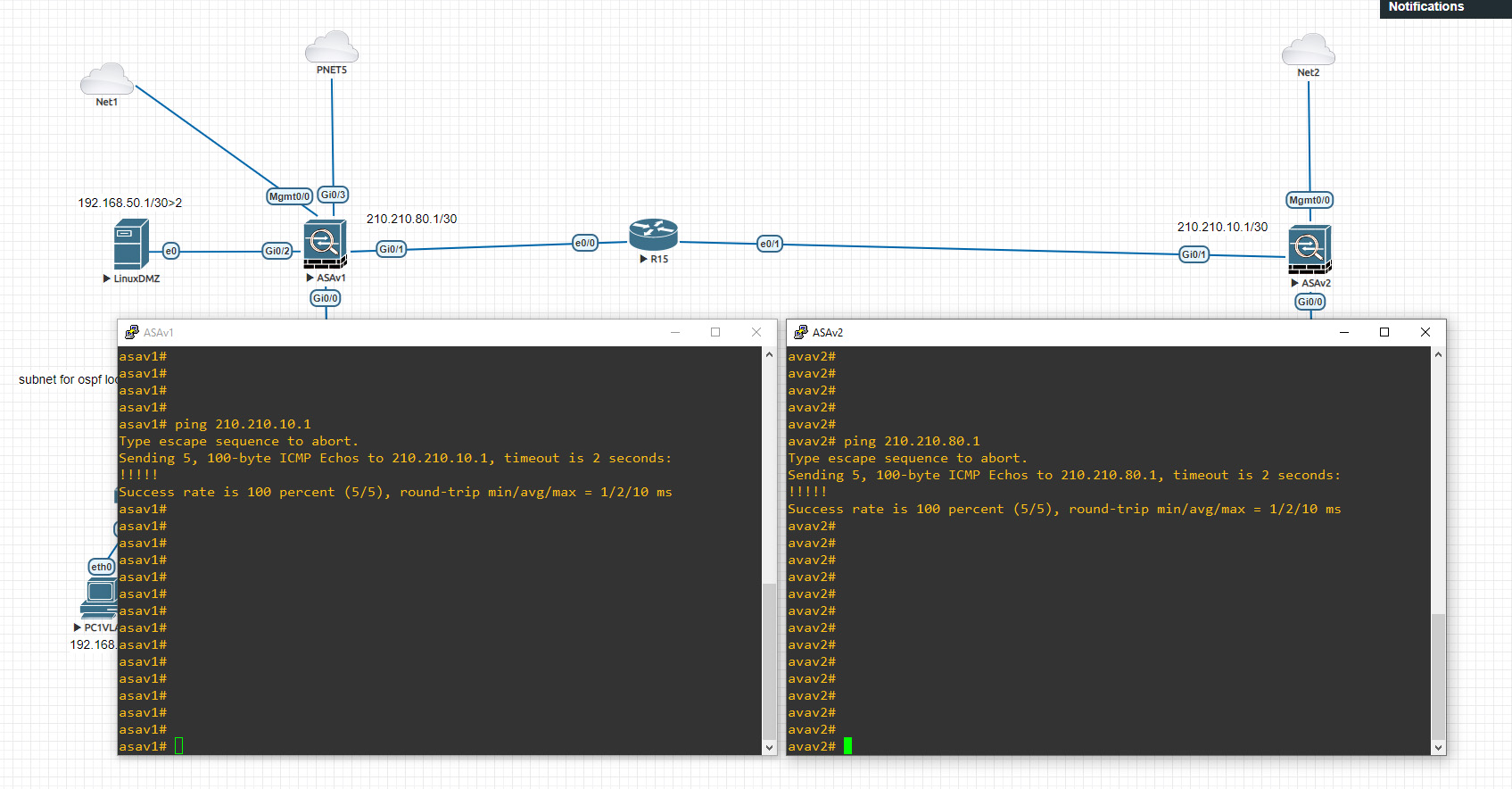The height and width of the screenshot is (789, 1512).
Task: Click the ASAv2 window title text
Action: (x=828, y=332)
